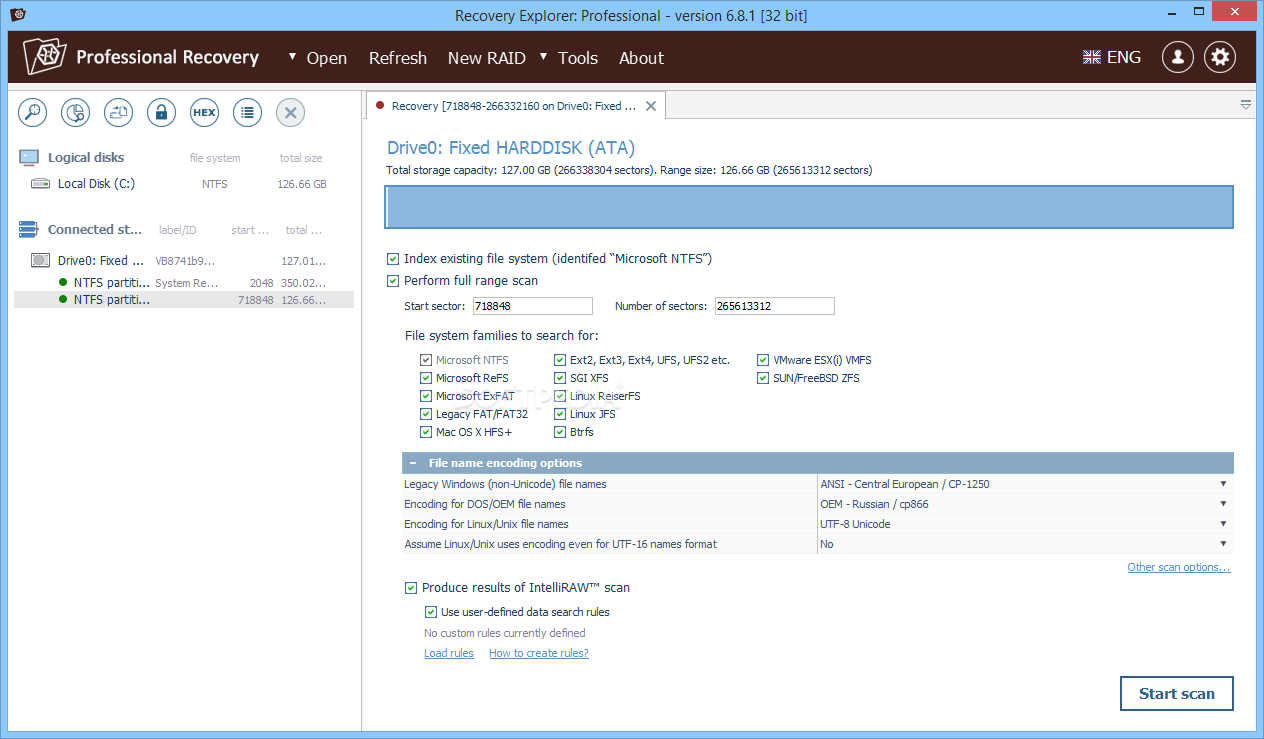Click the Professional Recovery logo
The width and height of the screenshot is (1264, 739).
click(x=45, y=58)
